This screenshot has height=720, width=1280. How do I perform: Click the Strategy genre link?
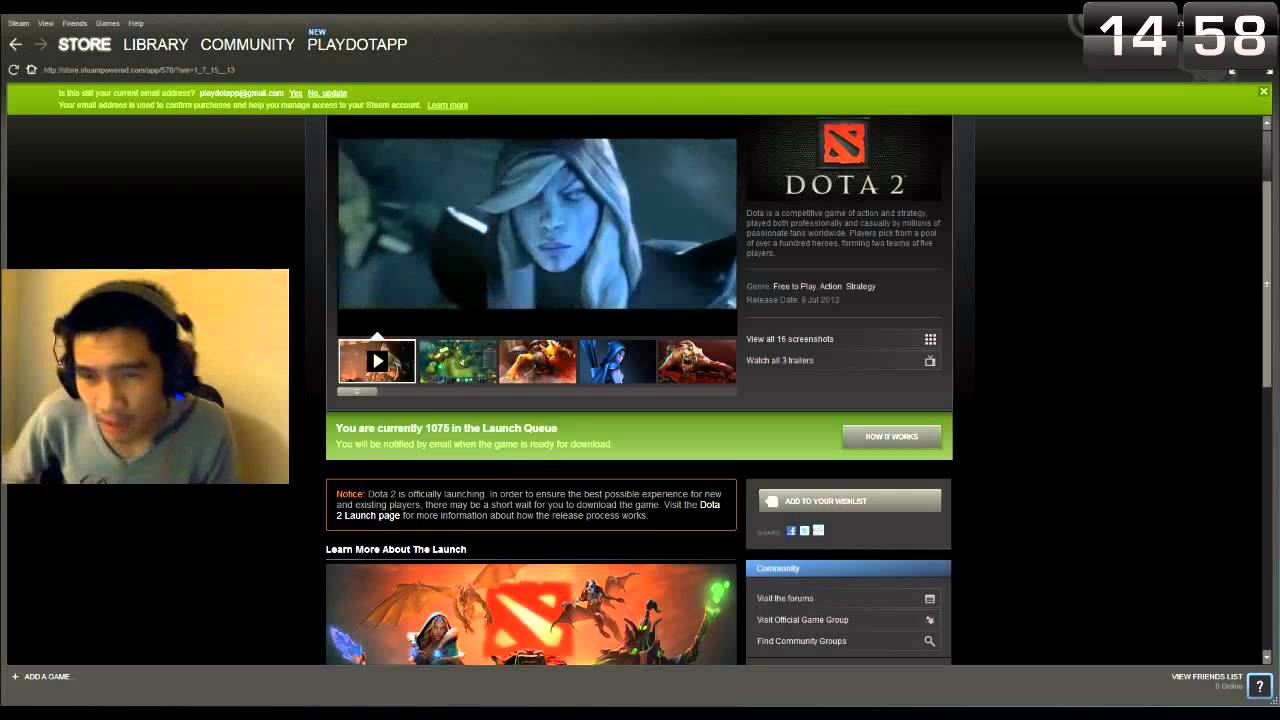click(x=860, y=287)
